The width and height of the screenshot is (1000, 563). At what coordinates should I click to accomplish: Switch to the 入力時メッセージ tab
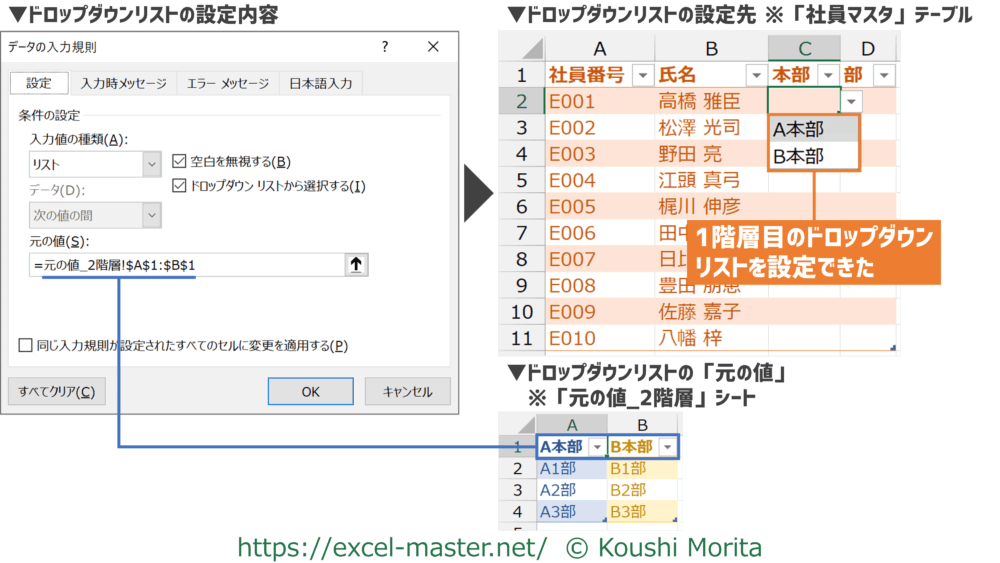pyautogui.click(x=125, y=84)
